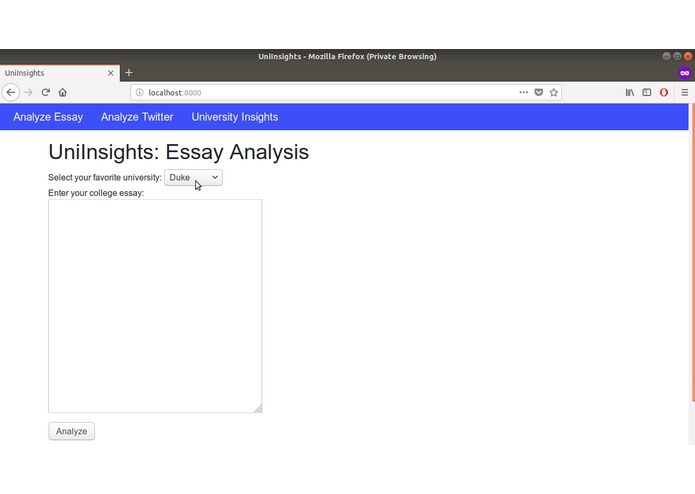Click the private browsing mask icon
This screenshot has width=695, height=494.
pos(685,73)
